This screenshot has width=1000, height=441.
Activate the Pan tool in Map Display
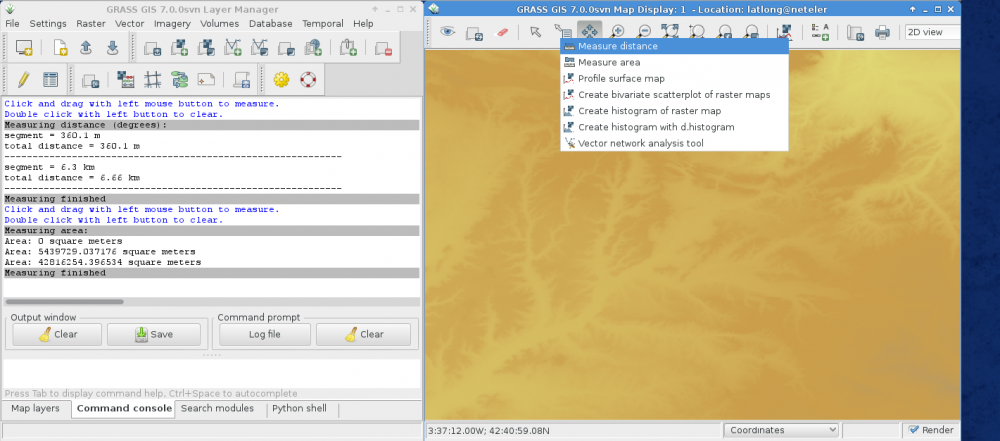pos(589,31)
